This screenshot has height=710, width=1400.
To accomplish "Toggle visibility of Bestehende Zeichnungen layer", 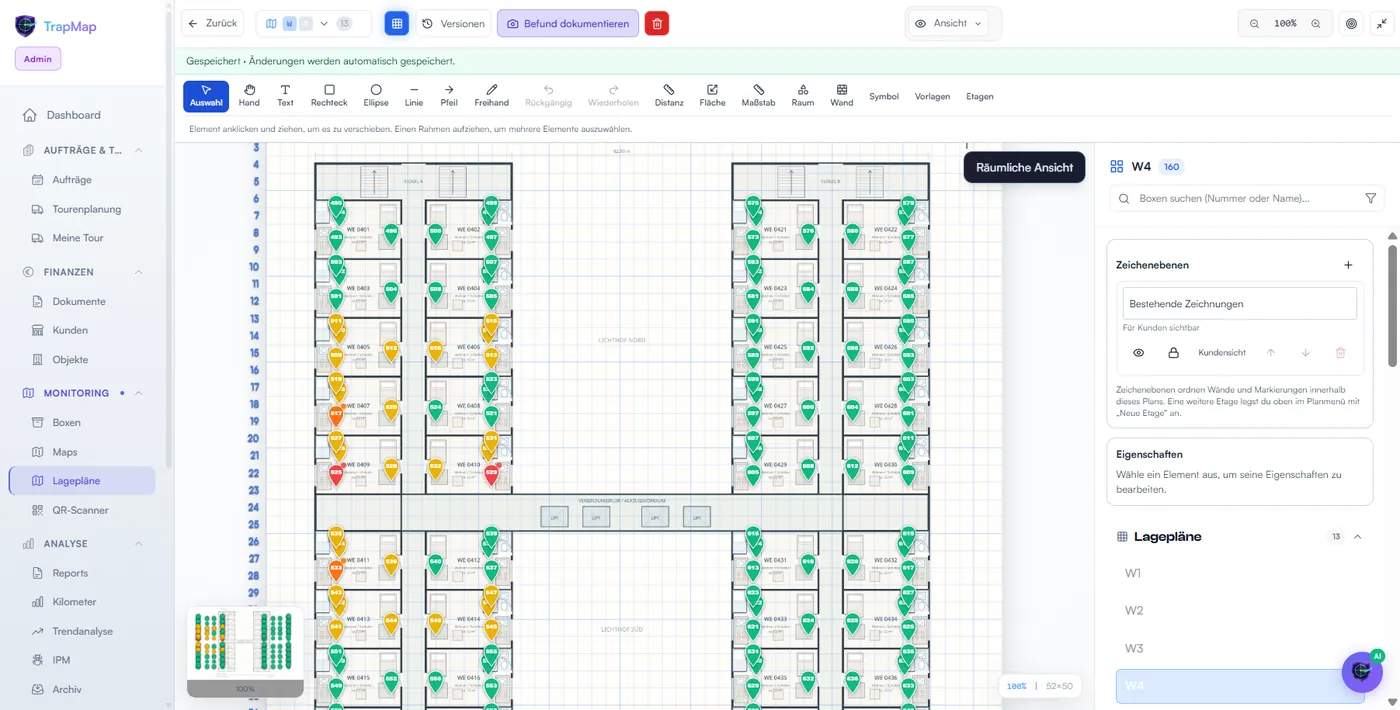I will pos(1138,353).
